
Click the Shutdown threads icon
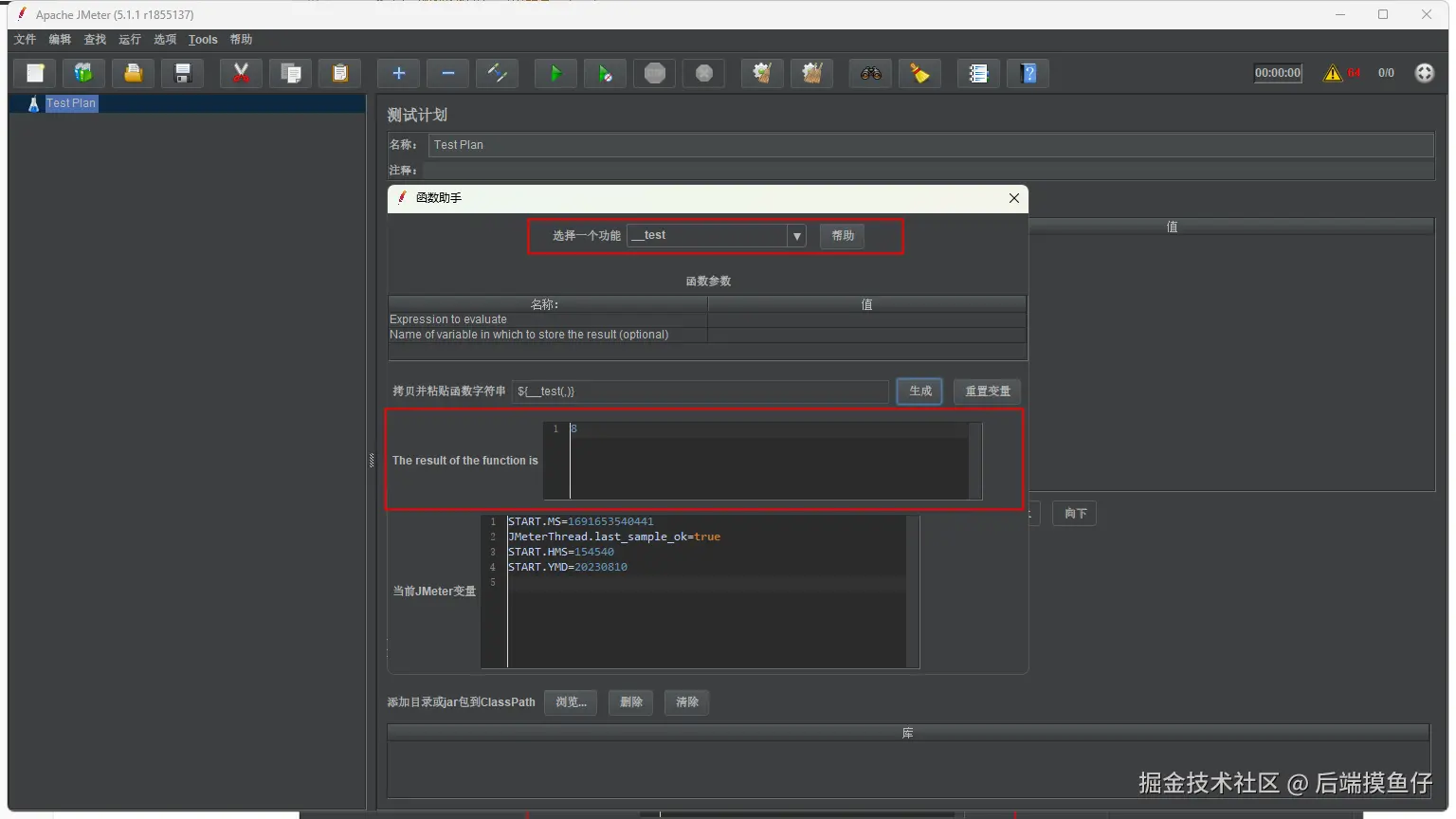click(704, 73)
